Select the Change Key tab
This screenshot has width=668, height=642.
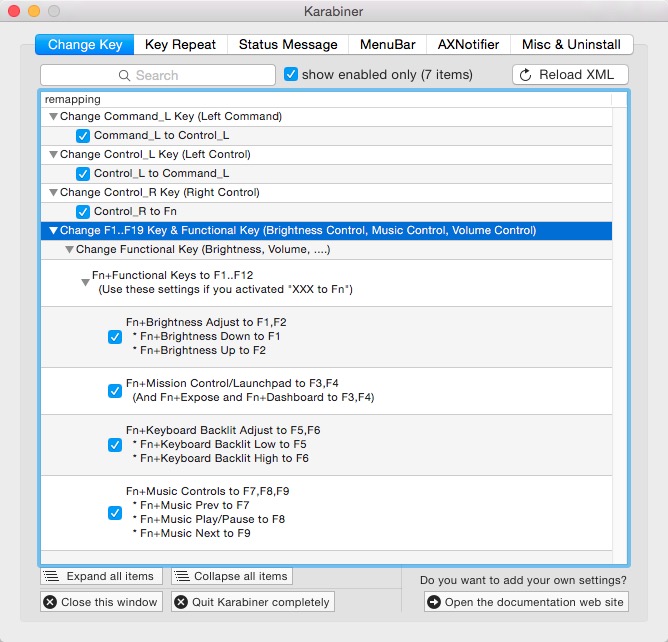85,44
